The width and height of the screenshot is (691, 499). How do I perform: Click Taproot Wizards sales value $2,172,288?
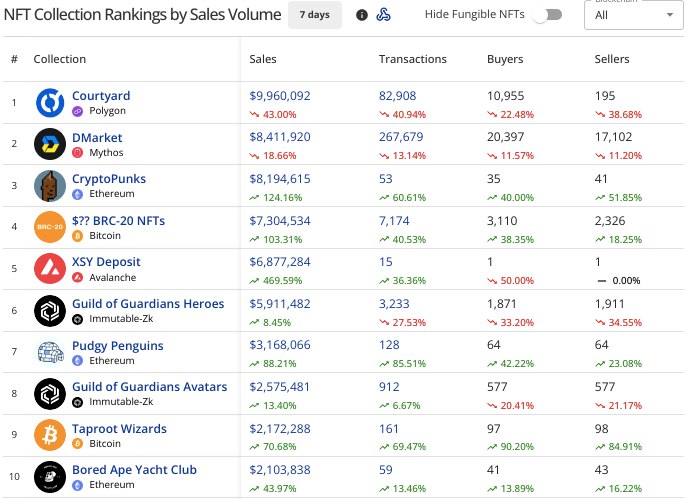tap(280, 428)
